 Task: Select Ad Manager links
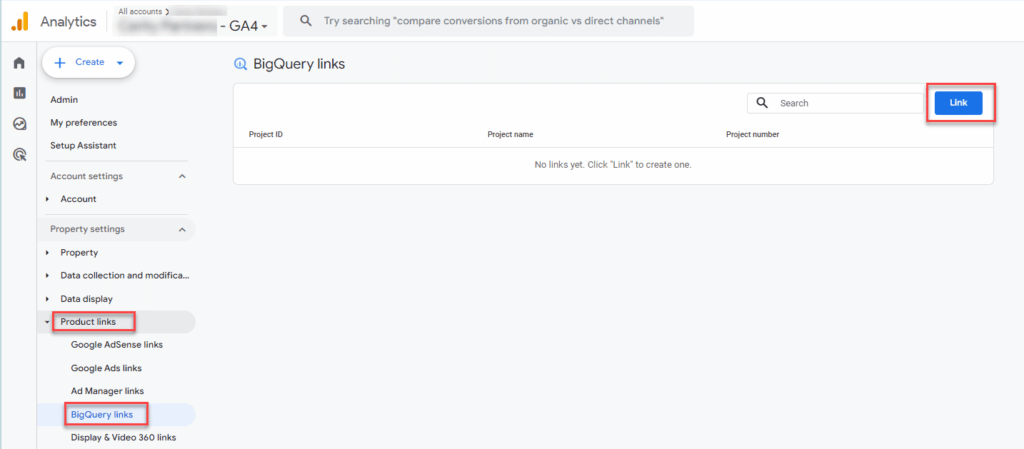tap(107, 391)
